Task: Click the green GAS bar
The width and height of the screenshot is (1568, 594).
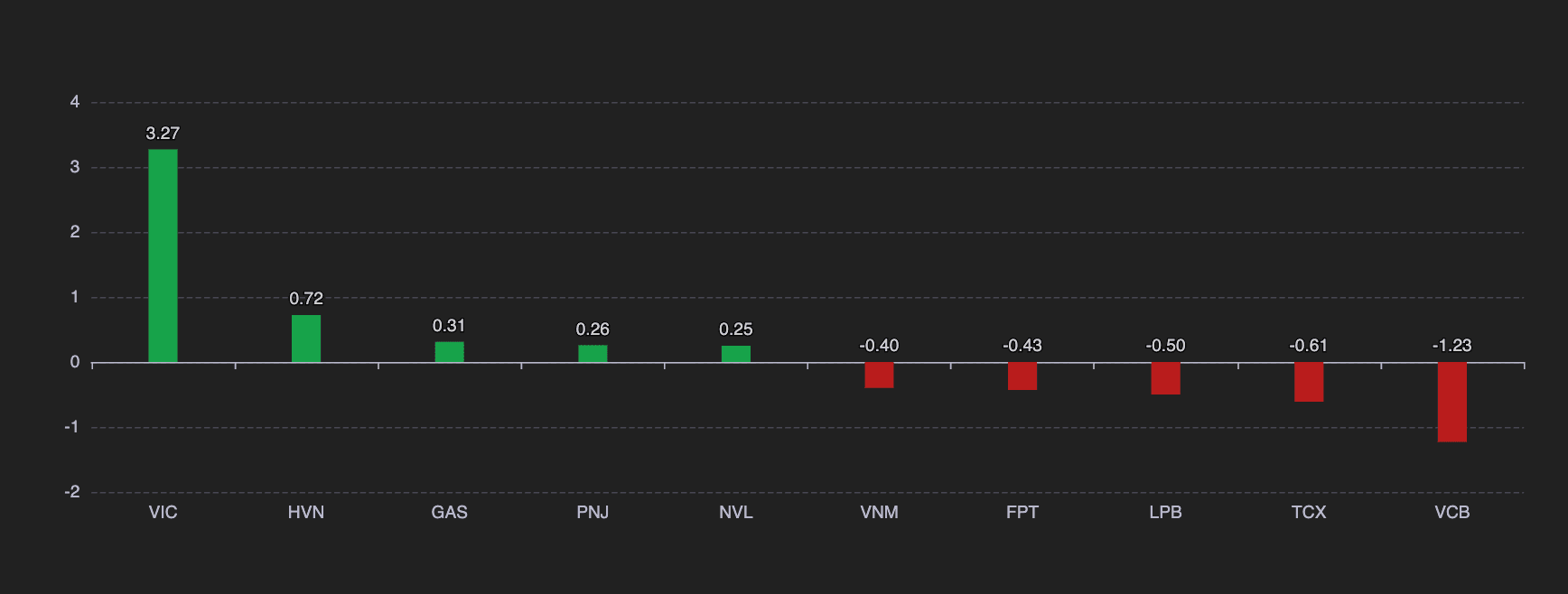Action: [449, 352]
